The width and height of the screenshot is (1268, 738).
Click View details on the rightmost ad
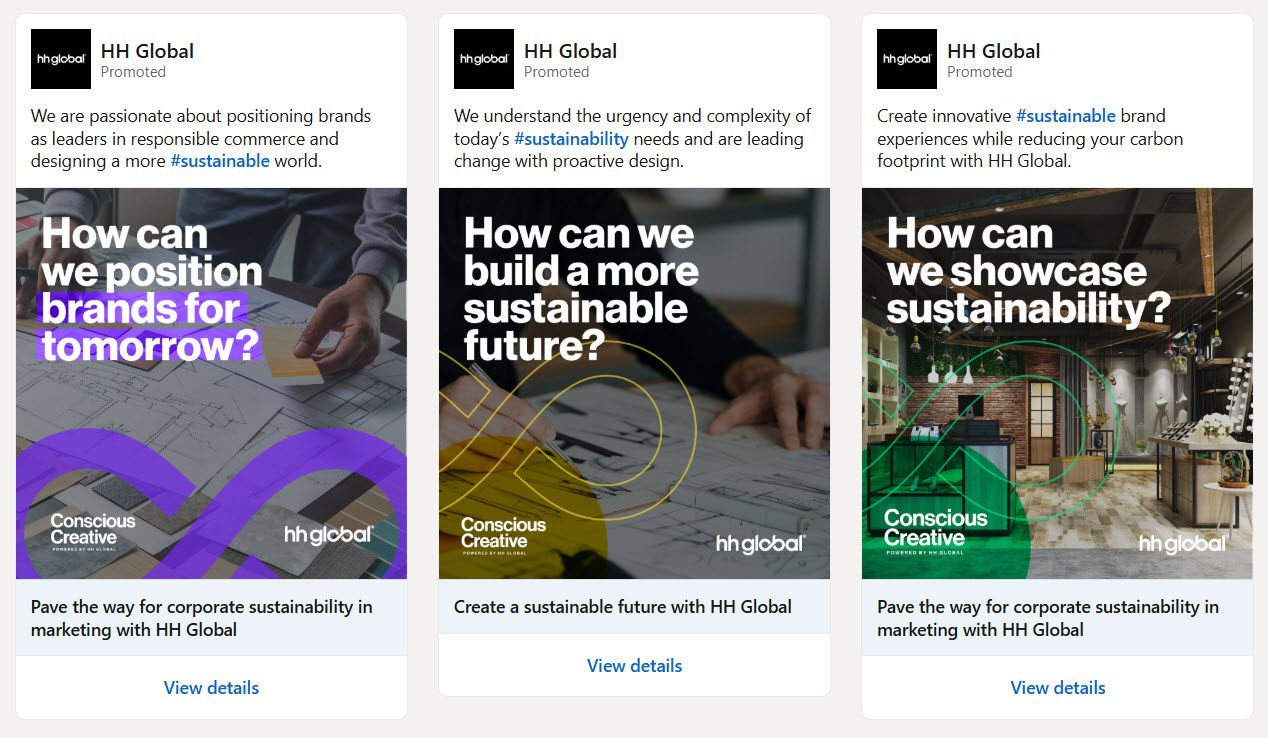pos(1057,687)
